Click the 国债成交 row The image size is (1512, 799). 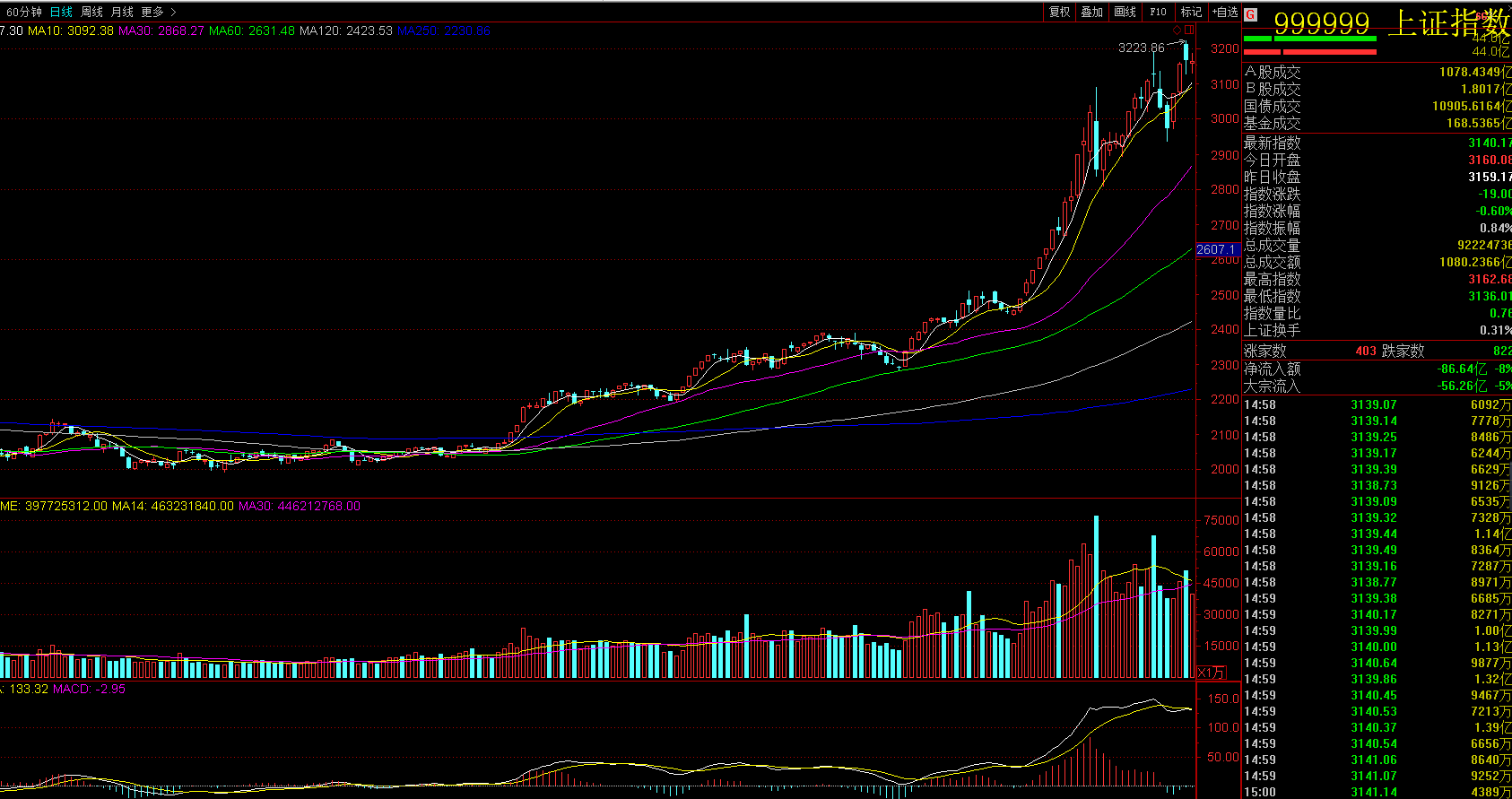[x=1377, y=106]
